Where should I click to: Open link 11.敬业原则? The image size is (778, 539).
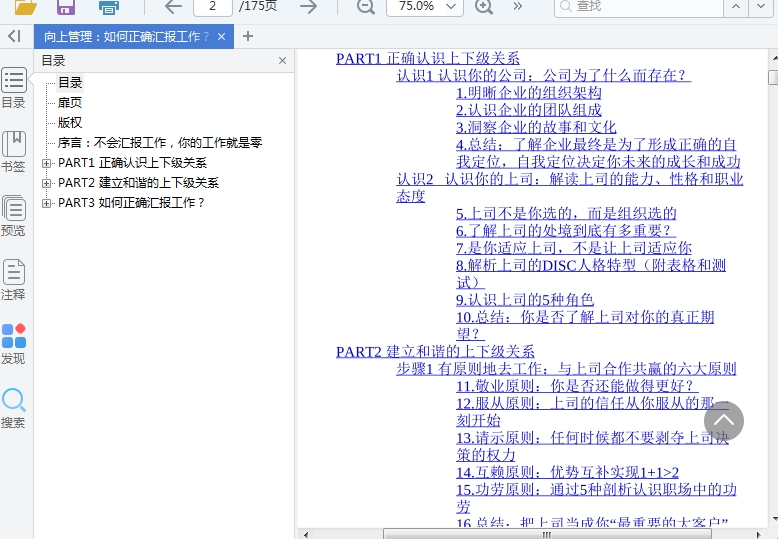click(577, 386)
